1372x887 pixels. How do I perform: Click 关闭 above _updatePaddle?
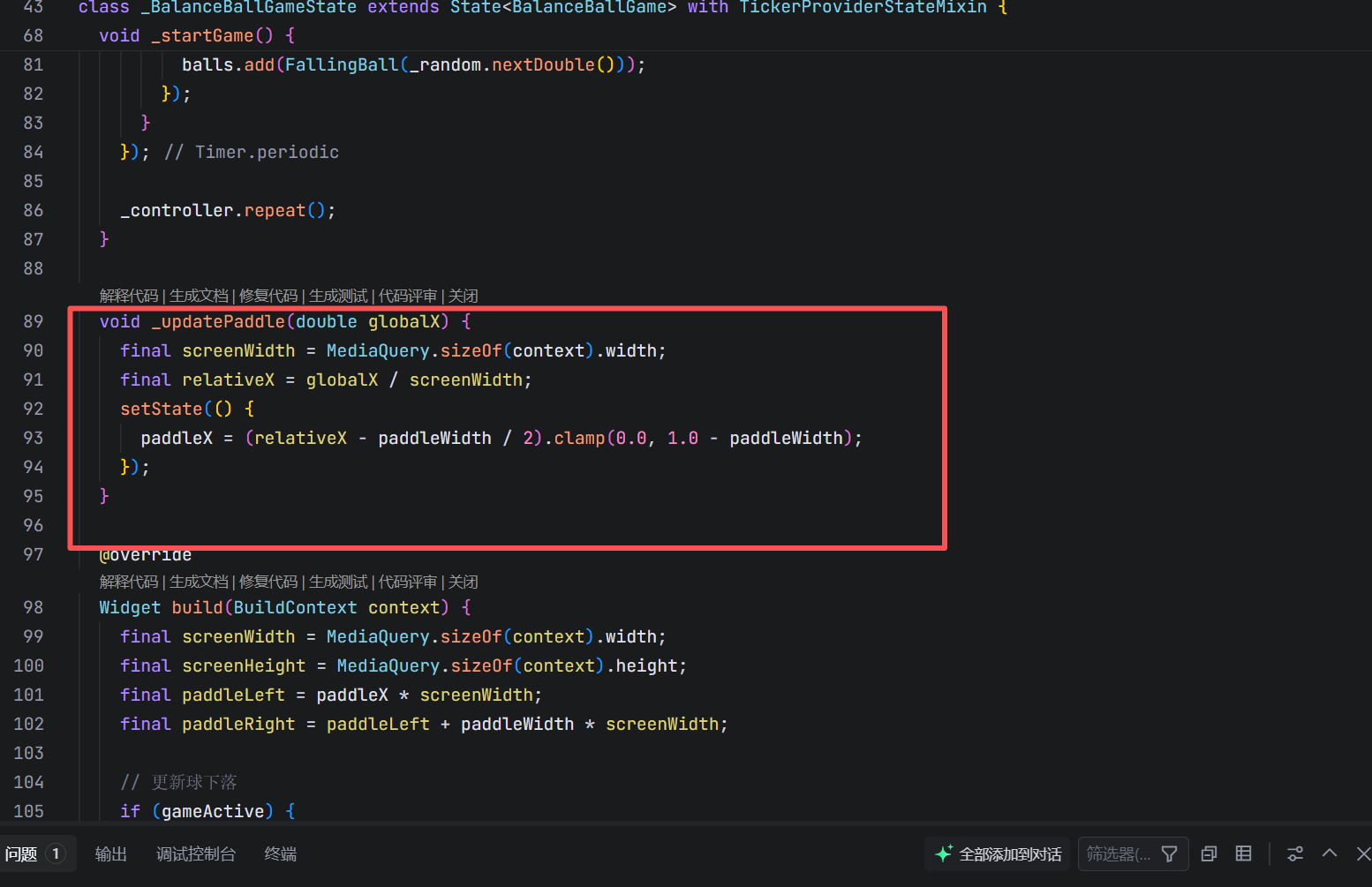pyautogui.click(x=463, y=296)
